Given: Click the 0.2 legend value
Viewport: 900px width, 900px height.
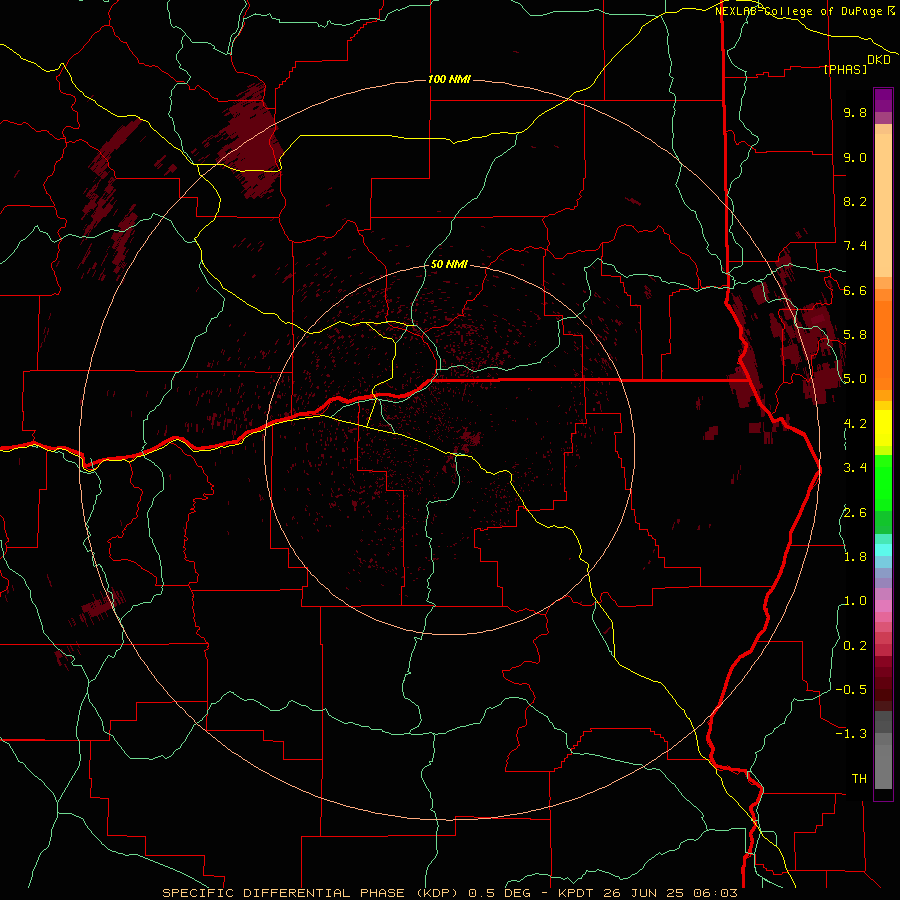Looking at the screenshot, I should point(855,646).
